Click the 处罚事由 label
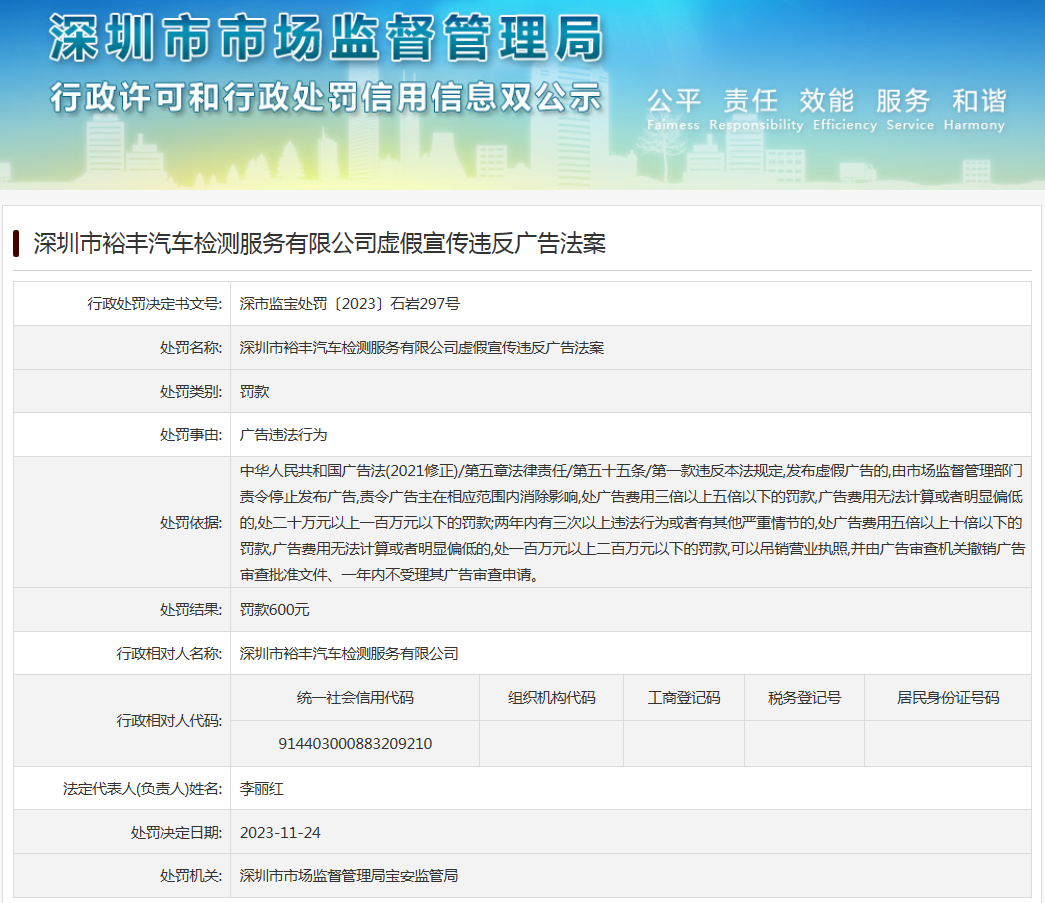 tap(191, 435)
